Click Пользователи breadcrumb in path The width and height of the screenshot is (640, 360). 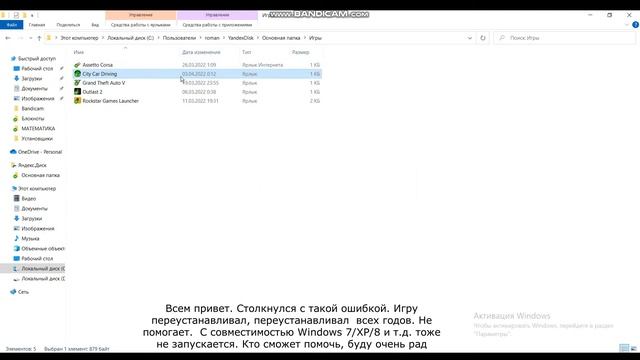[179, 38]
